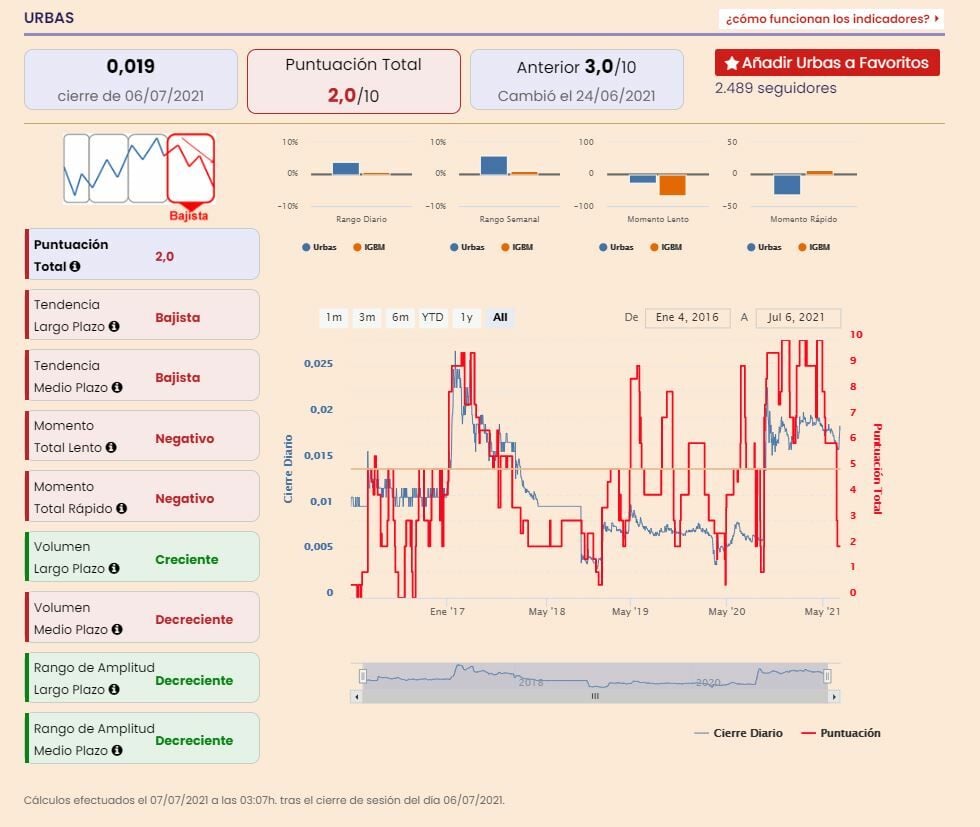980x827 pixels.
Task: Click URBAS title heading
Action: pyautogui.click(x=49, y=18)
